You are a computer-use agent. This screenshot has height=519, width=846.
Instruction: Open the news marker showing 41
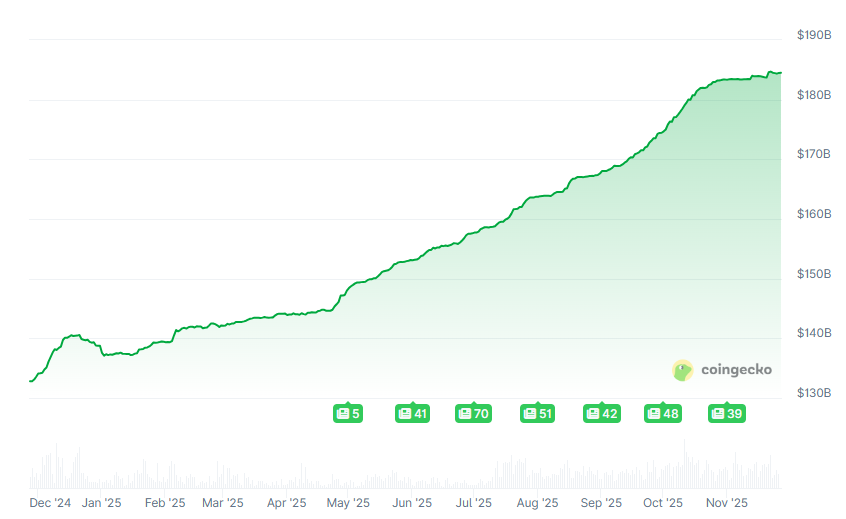point(412,413)
